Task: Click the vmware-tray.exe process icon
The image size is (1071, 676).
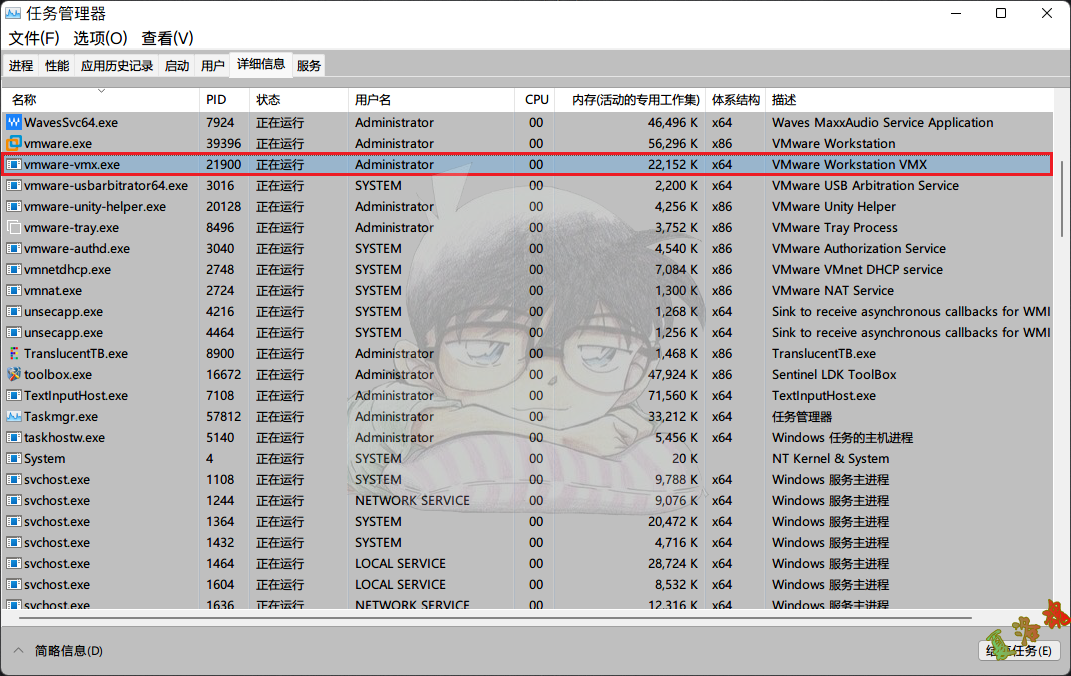Action: click(14, 227)
